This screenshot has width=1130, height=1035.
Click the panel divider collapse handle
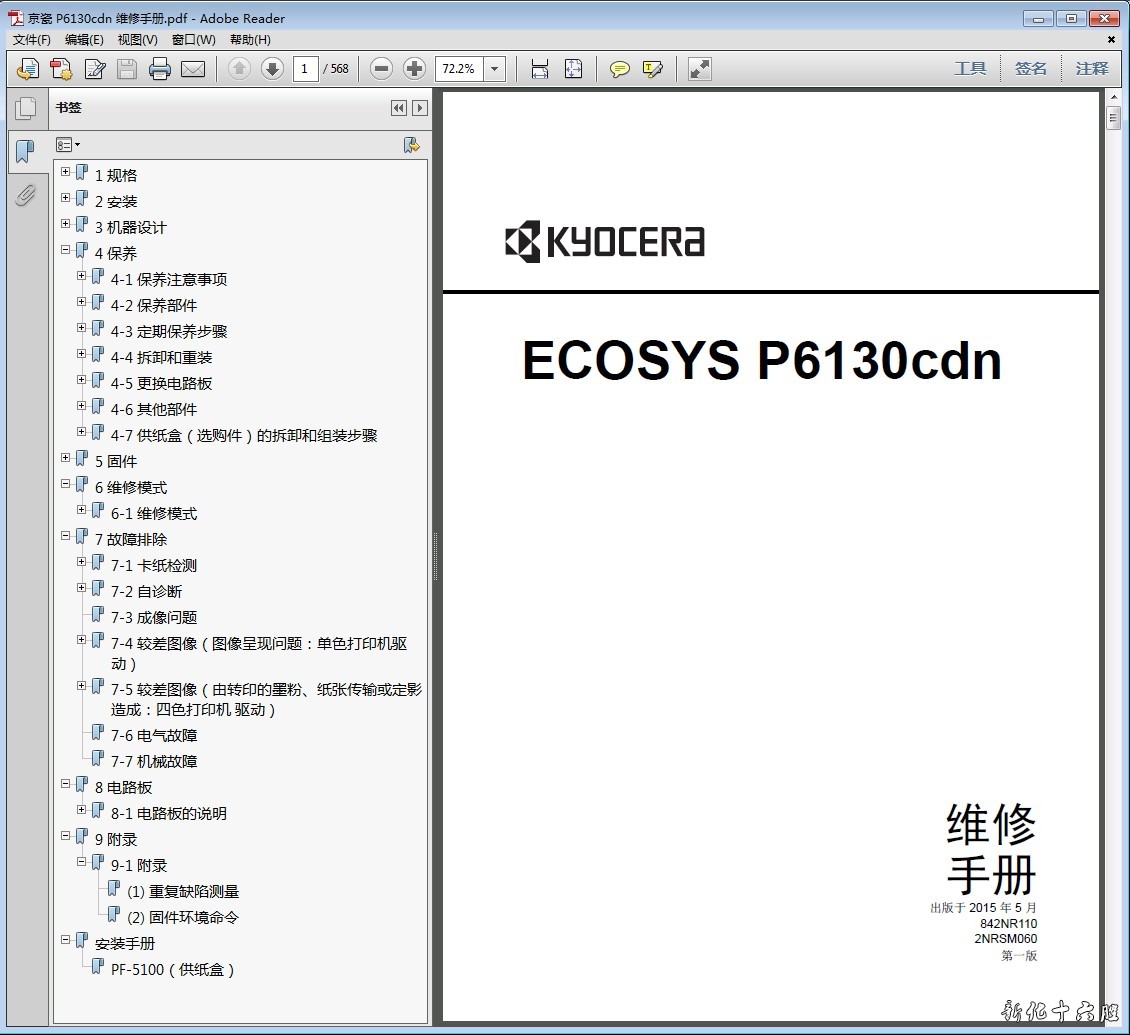click(x=435, y=557)
